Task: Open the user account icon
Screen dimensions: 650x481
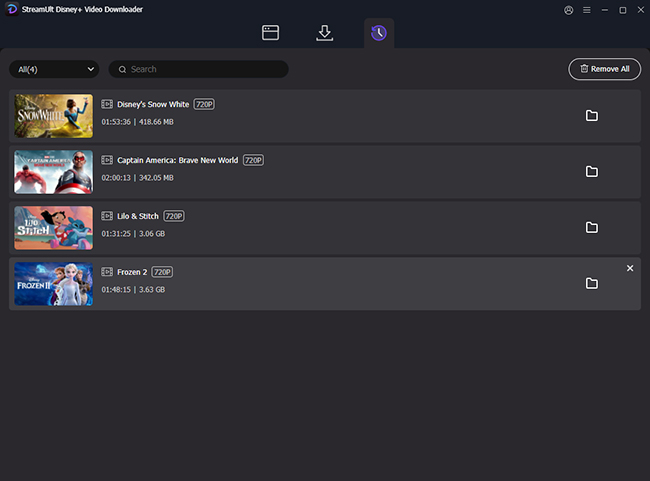Action: pos(569,10)
